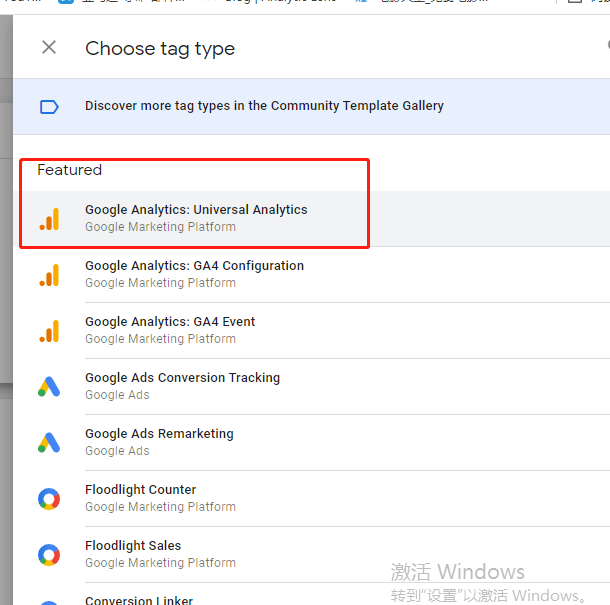
Task: Click the GA4 Event analytics icon
Action: (49, 331)
